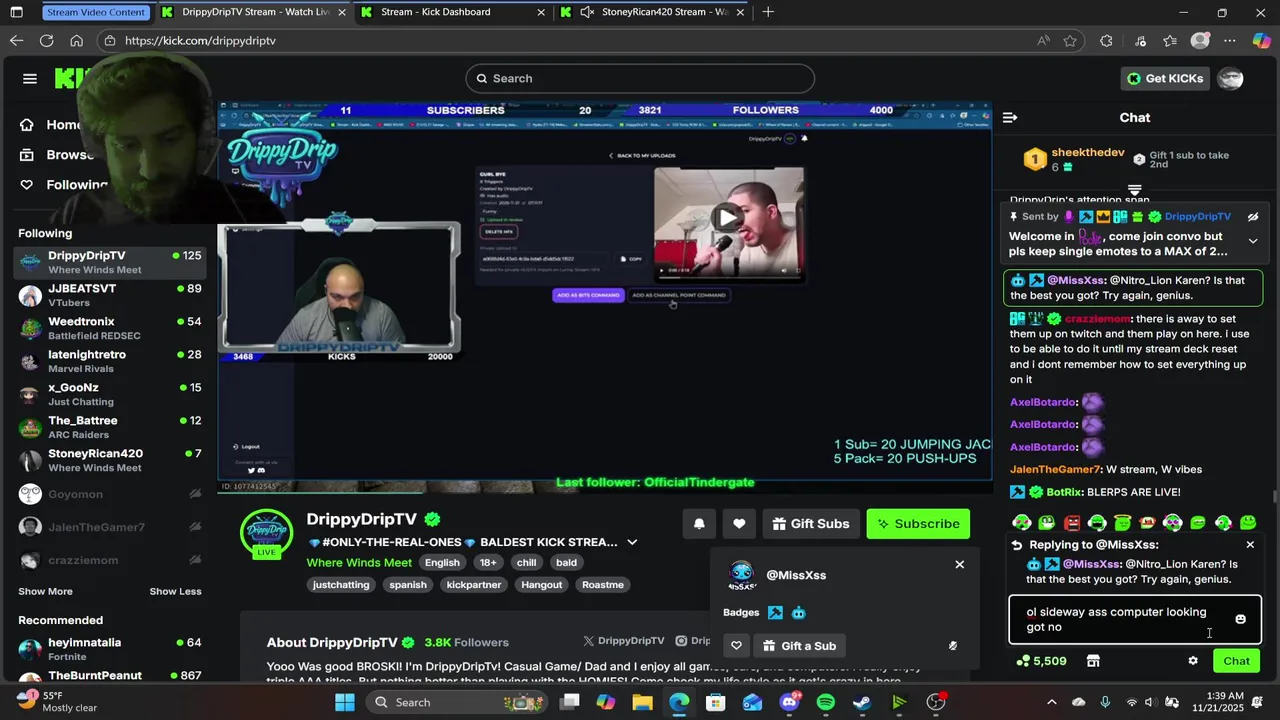Viewport: 1280px width, 720px height.
Task: Switch to Stream - Kick Dashboard tab
Action: (453, 12)
